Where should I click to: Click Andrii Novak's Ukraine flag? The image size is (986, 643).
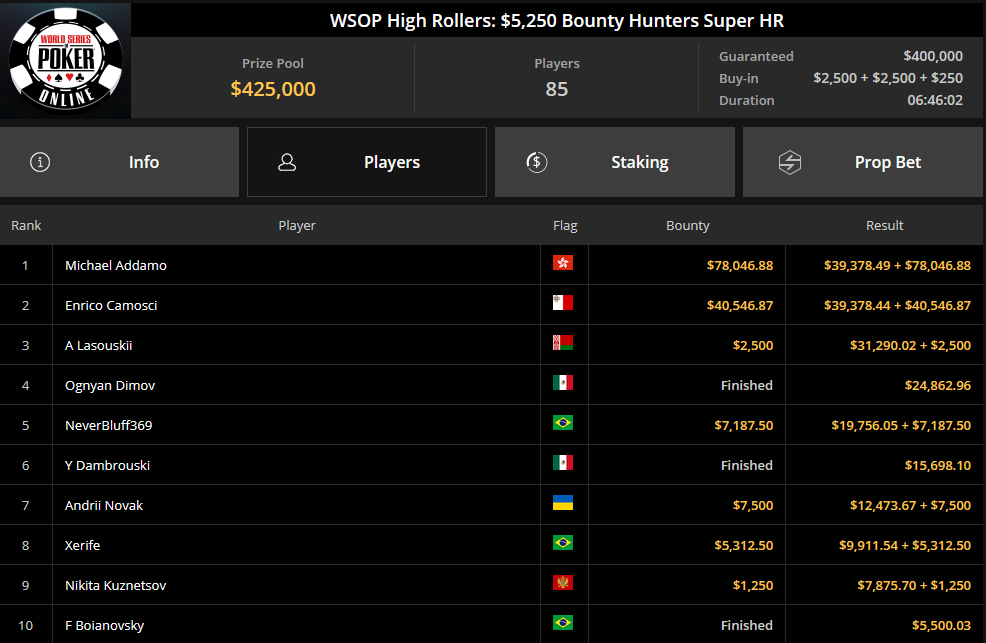pos(563,503)
